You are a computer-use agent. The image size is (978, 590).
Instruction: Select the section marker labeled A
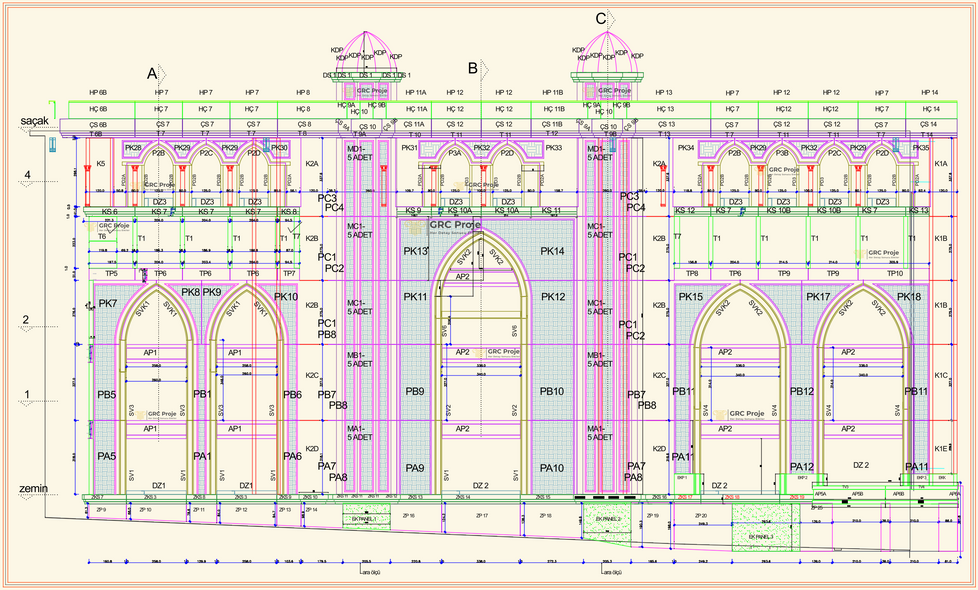point(152,74)
